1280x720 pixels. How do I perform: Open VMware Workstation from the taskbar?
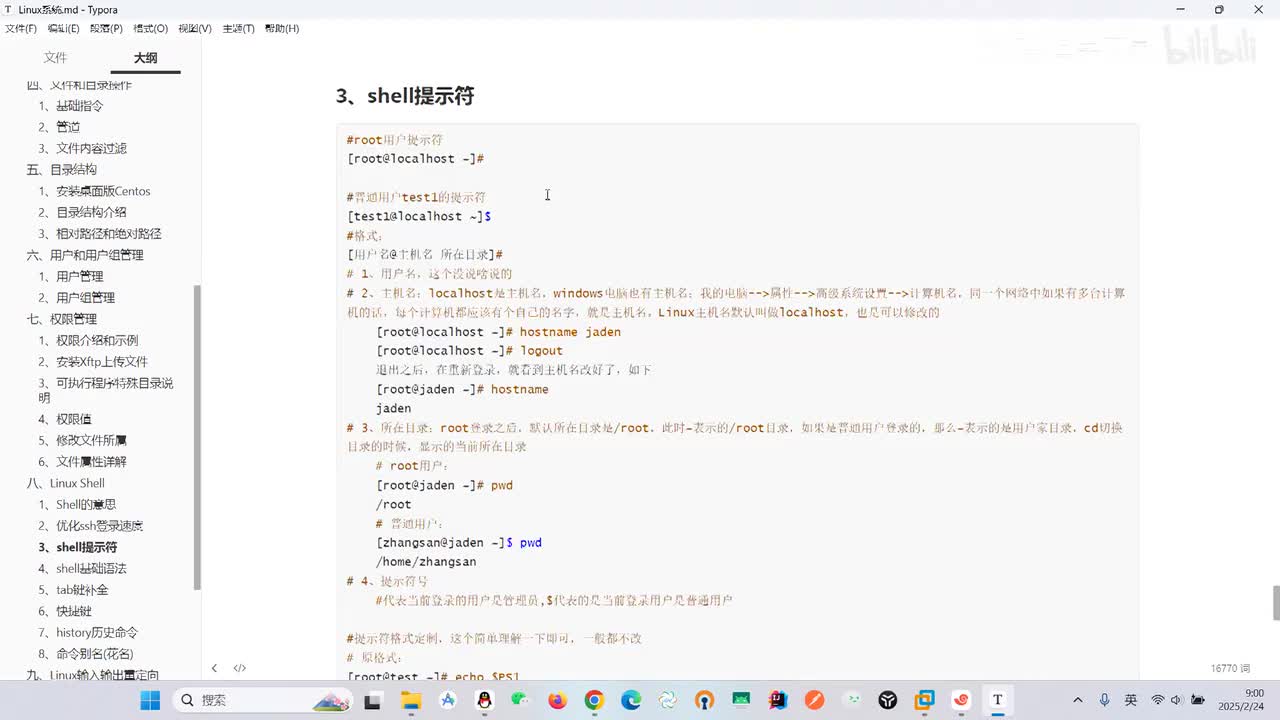pos(924,700)
